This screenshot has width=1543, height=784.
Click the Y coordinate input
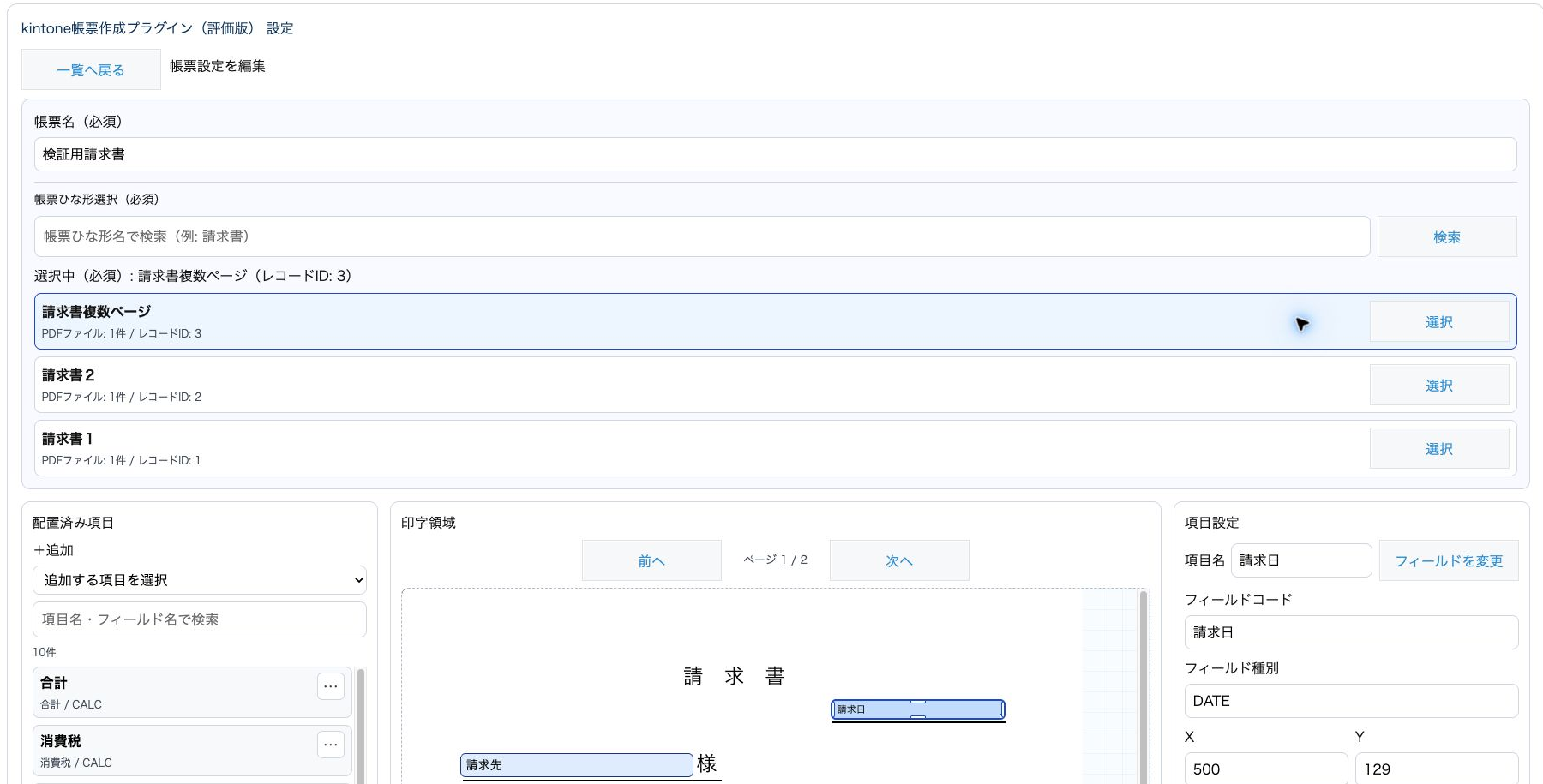pyautogui.click(x=1437, y=769)
